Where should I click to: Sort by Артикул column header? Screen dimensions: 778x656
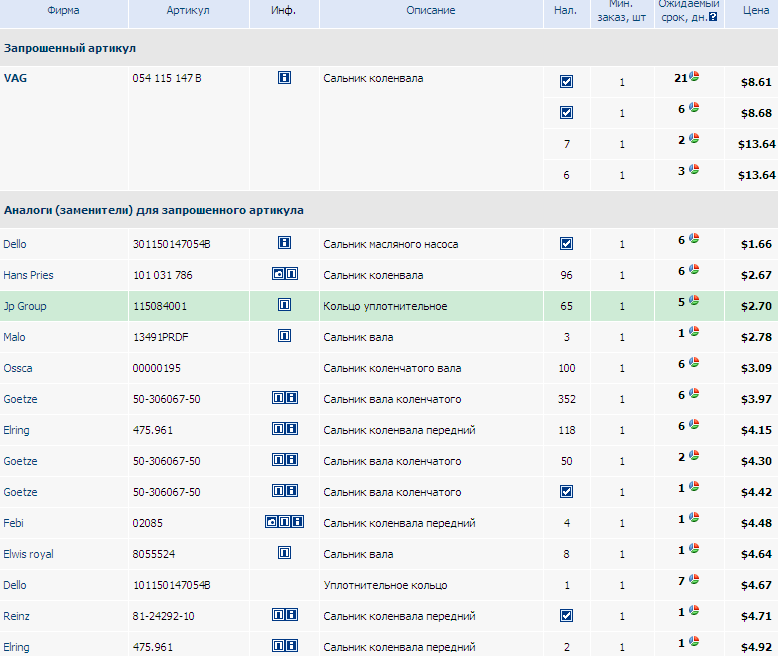click(188, 10)
